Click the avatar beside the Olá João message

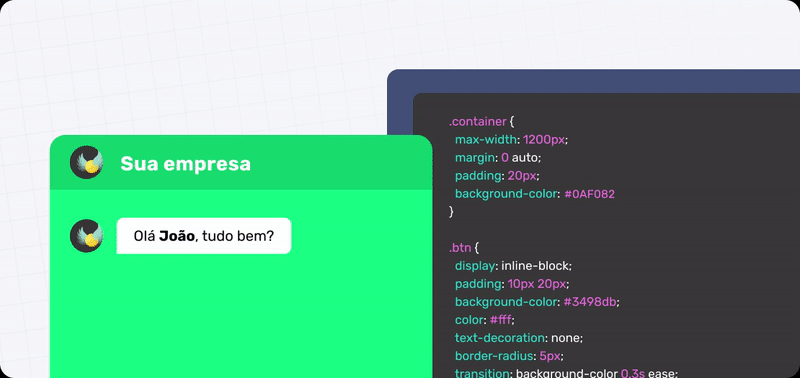(87, 236)
